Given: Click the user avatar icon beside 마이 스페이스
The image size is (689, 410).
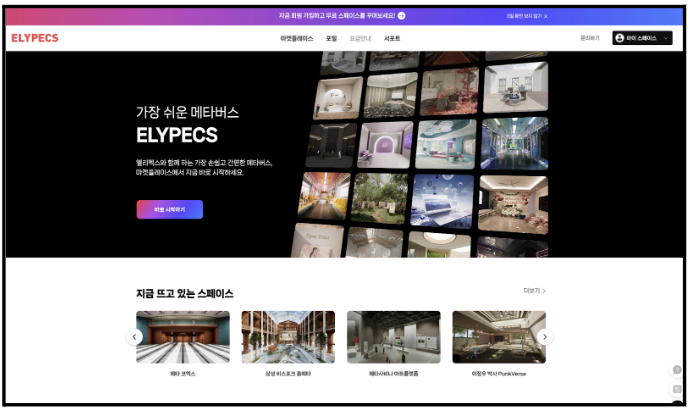Looking at the screenshot, I should [x=620, y=38].
